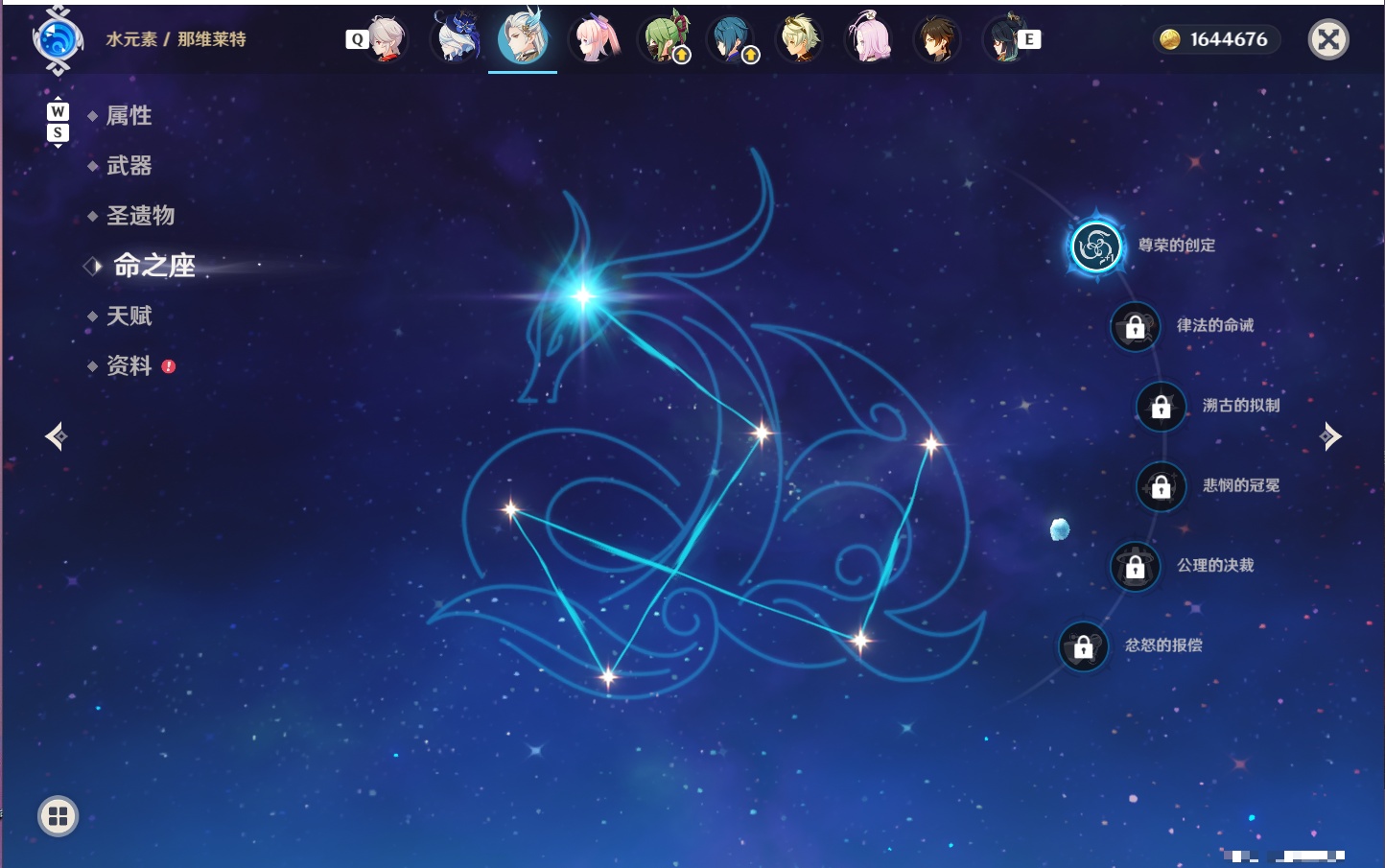Open the activated 尊荣的创定 constellation icon
1385x868 pixels.
tap(1095, 246)
